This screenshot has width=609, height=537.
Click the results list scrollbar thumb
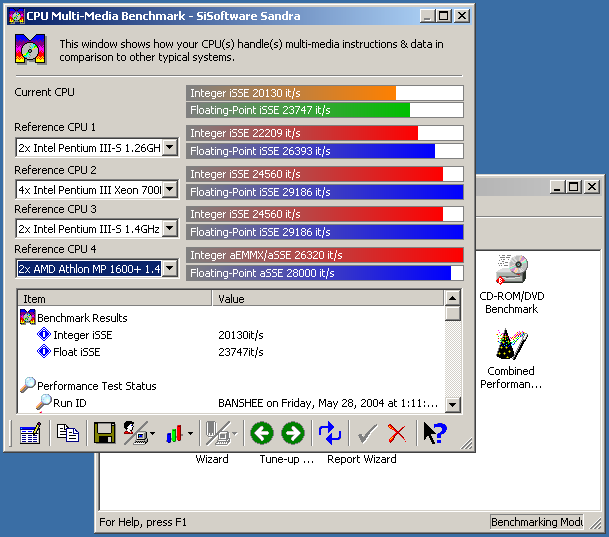pos(452,313)
